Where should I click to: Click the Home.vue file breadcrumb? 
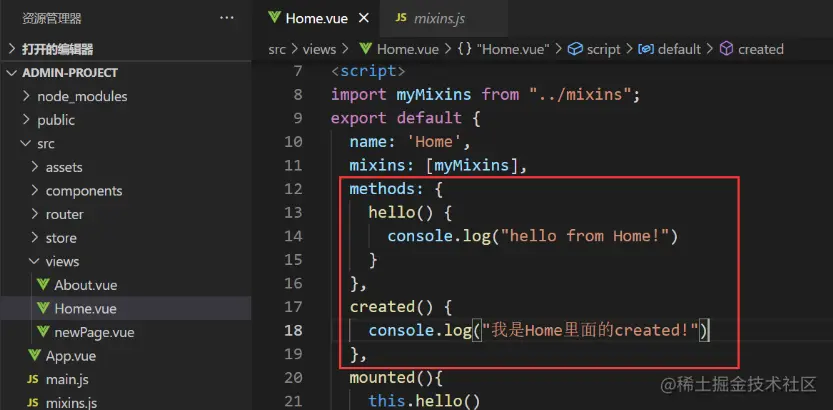click(407, 49)
